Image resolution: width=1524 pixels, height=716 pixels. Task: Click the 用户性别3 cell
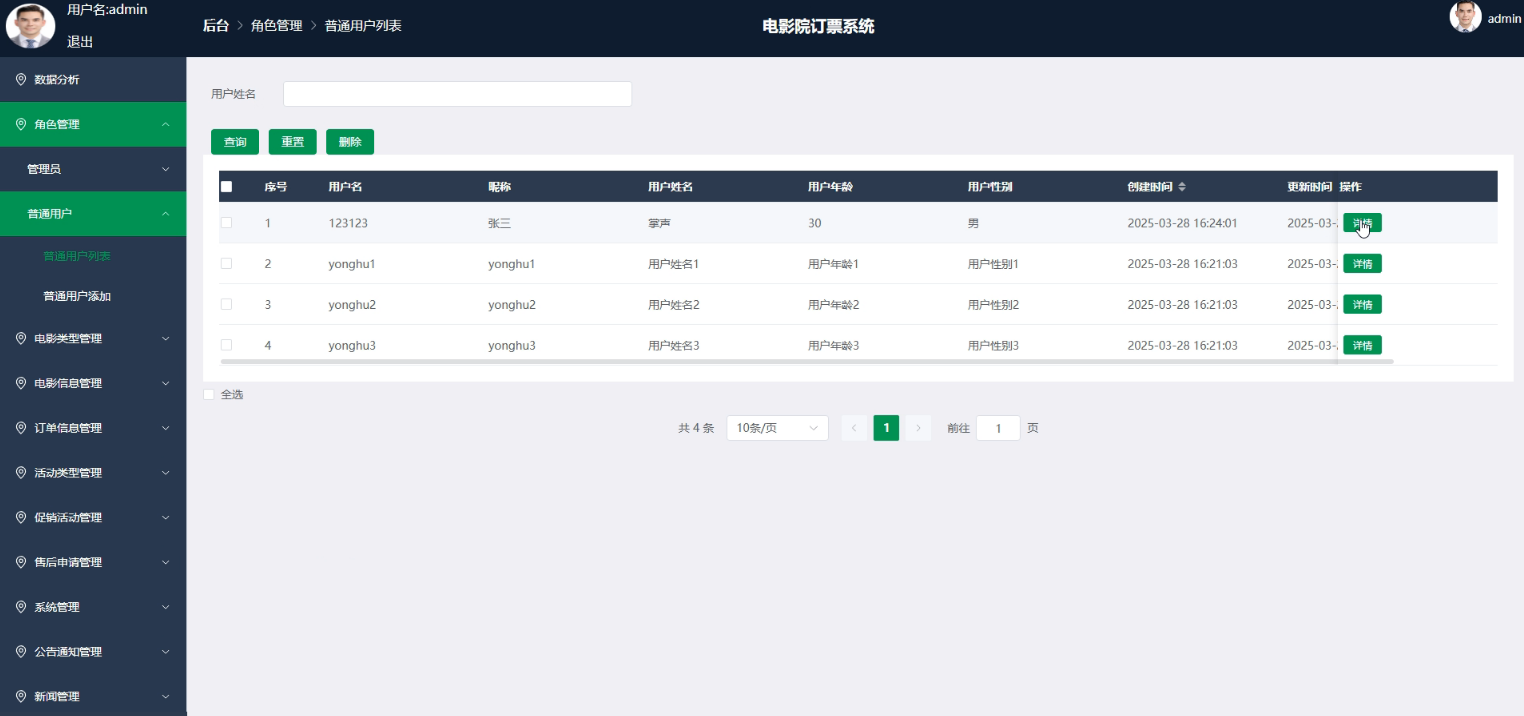point(993,345)
